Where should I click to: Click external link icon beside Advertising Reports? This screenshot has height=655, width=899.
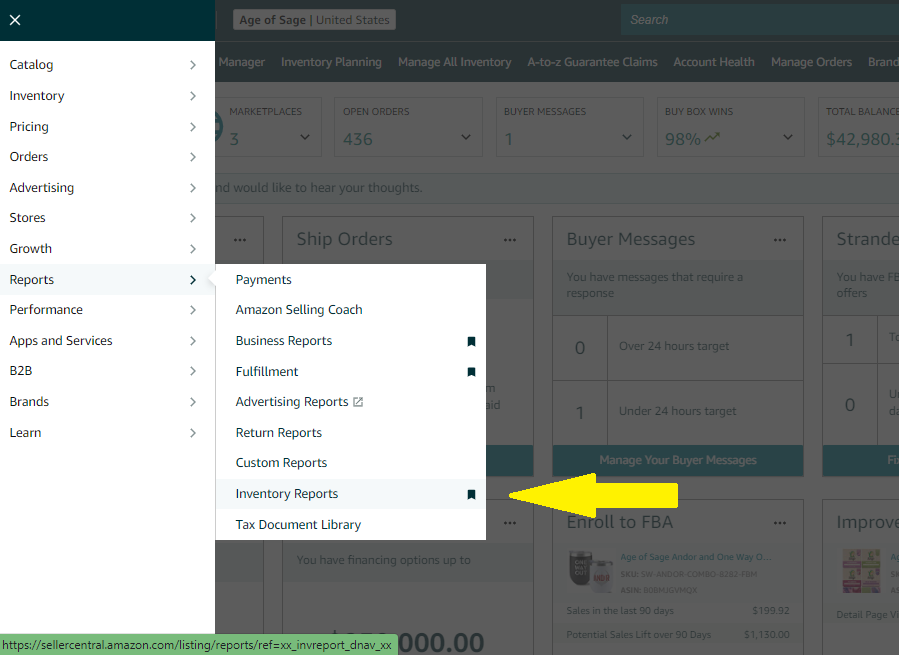coord(358,402)
